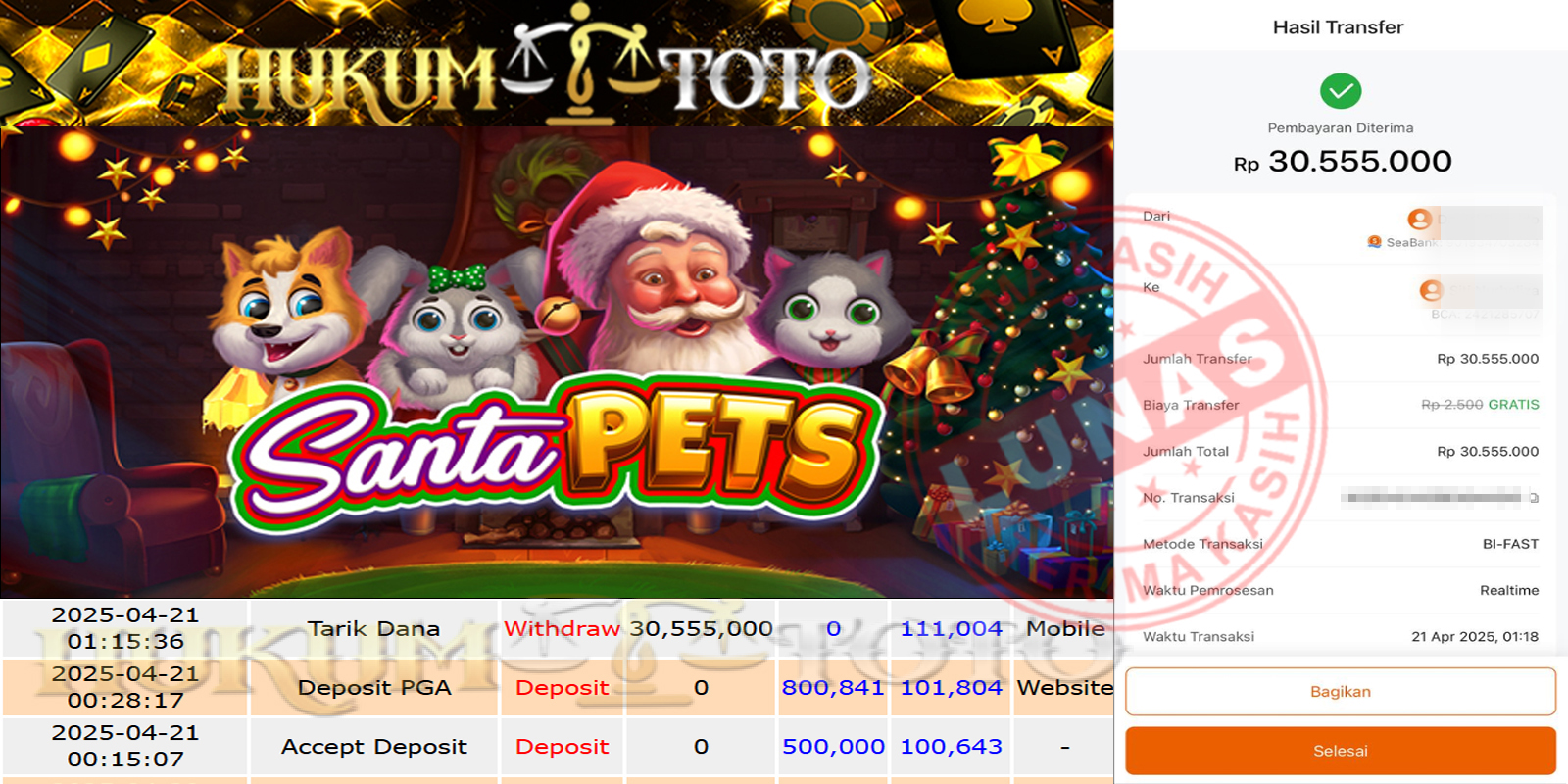Click the copy icon beside No. Transaksi

[x=1534, y=498]
